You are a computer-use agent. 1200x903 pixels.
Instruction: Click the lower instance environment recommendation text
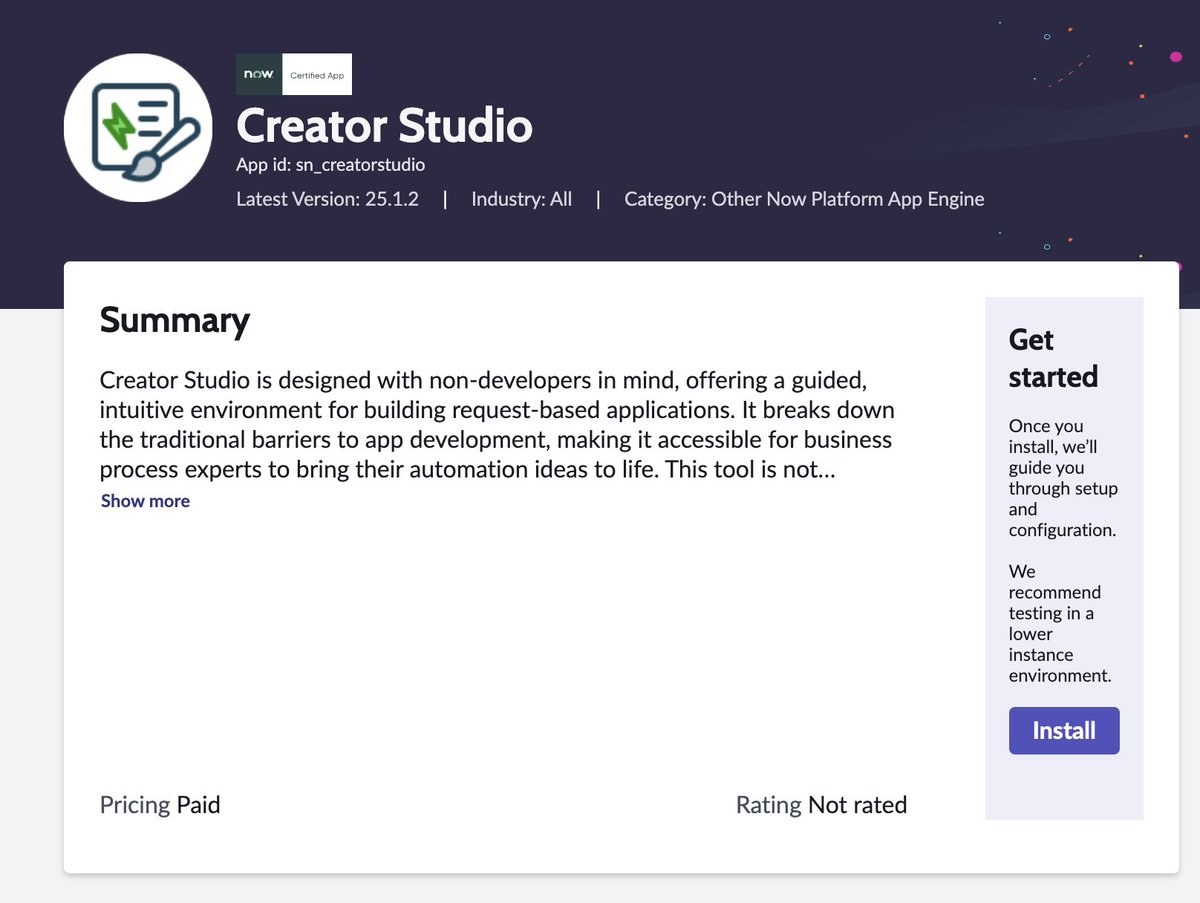pos(1060,623)
